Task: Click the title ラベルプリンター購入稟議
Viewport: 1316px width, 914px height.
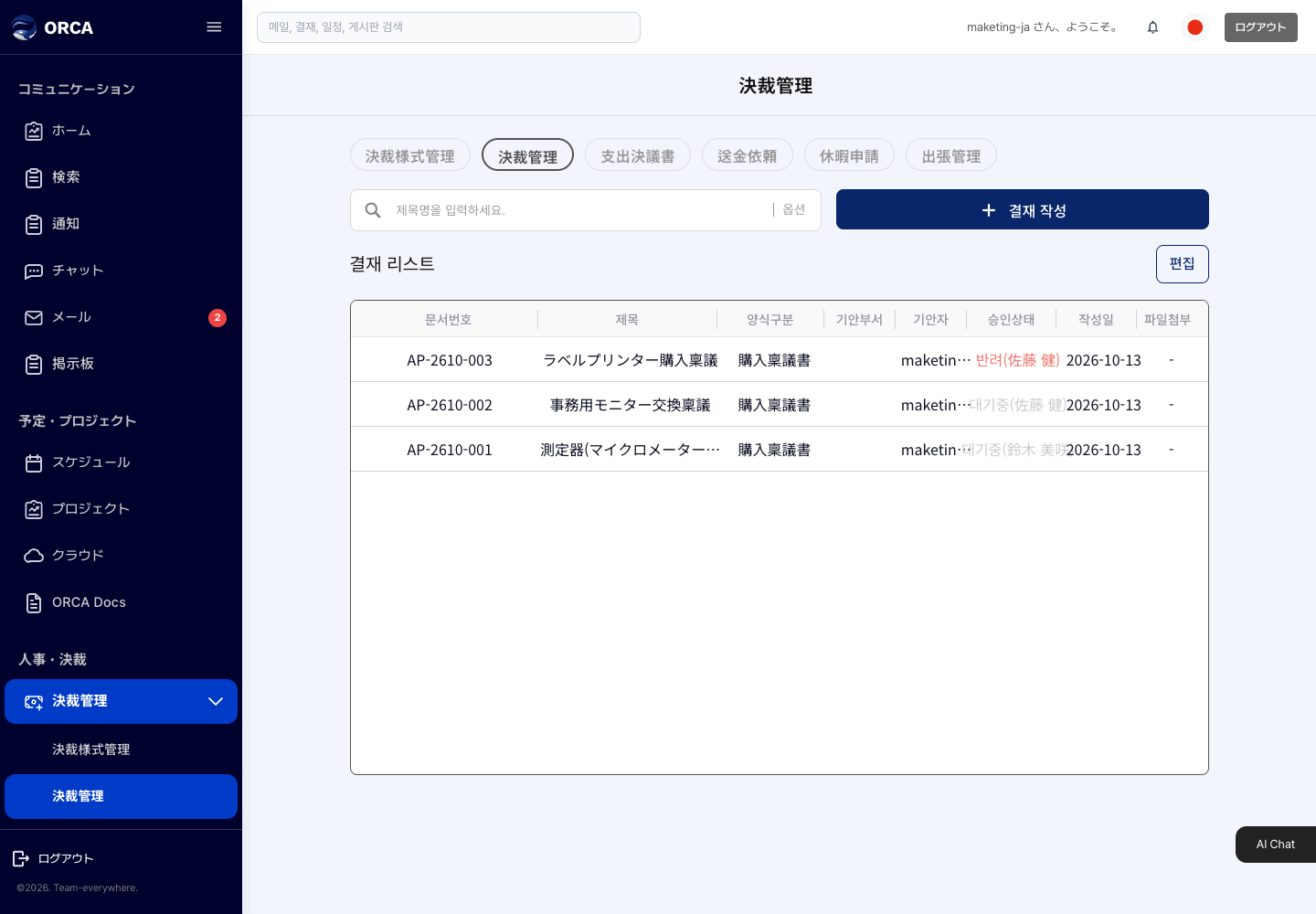Action: [631, 360]
